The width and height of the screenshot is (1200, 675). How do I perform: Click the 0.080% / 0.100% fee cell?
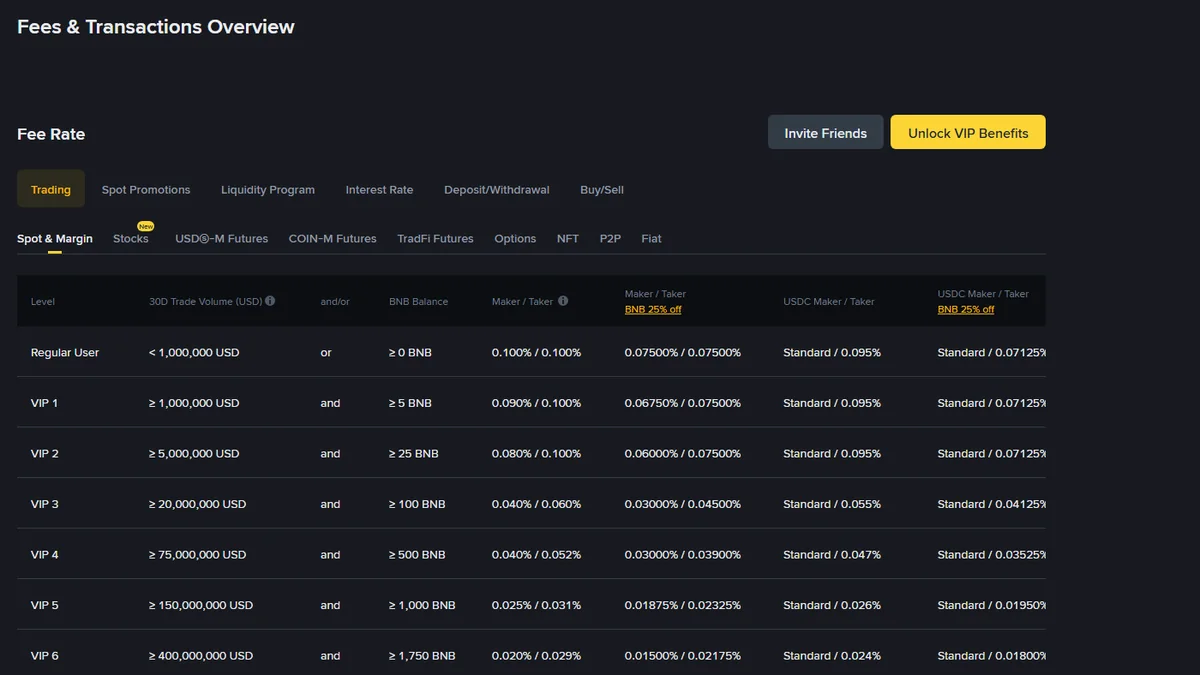pos(536,453)
